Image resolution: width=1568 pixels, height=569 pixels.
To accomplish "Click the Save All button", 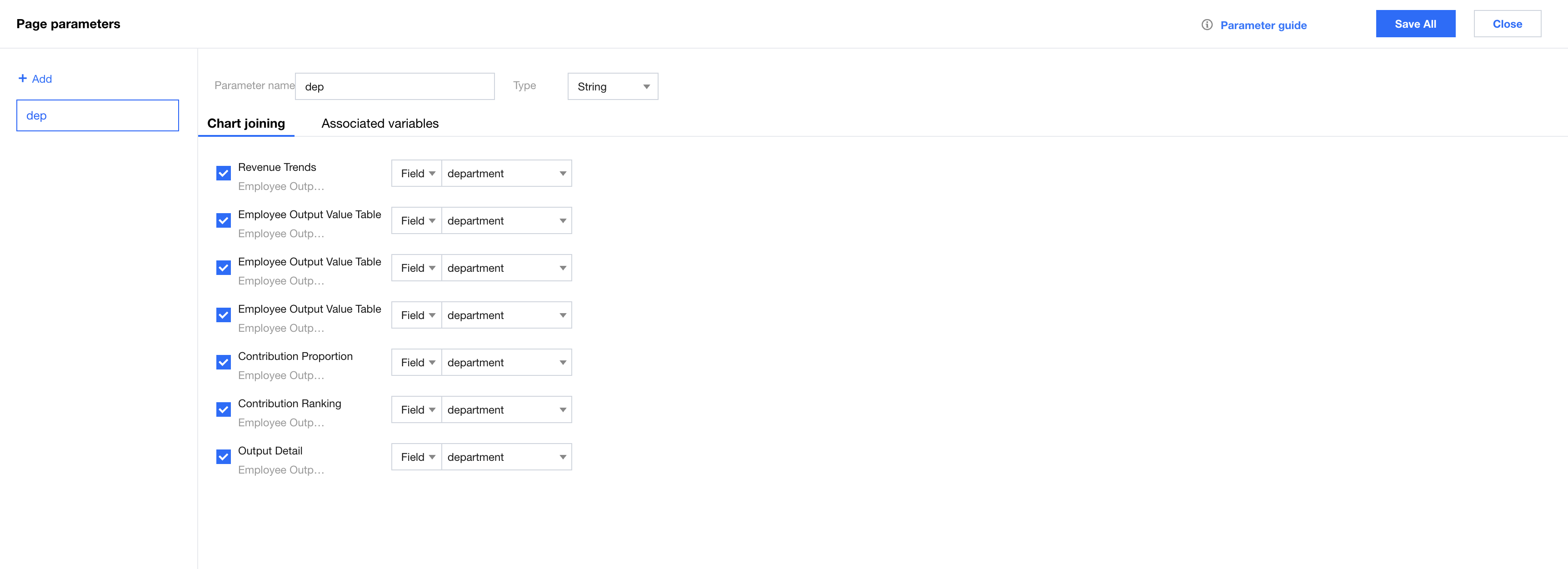I will pyautogui.click(x=1415, y=24).
